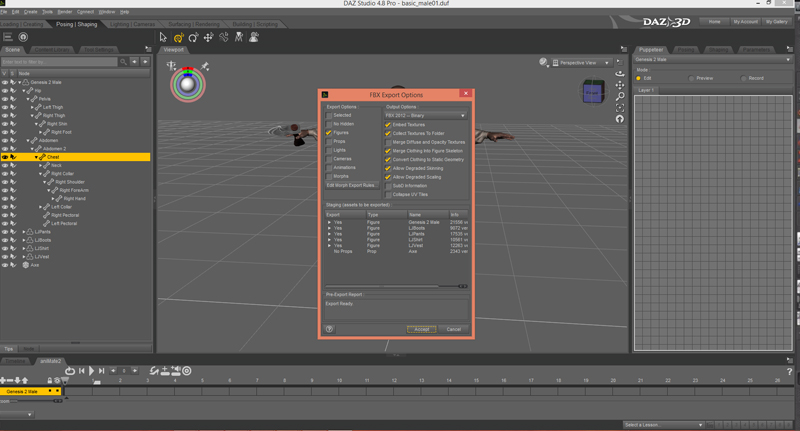This screenshot has width=800, height=431.
Task: Open the My Account link
Action: point(745,21)
